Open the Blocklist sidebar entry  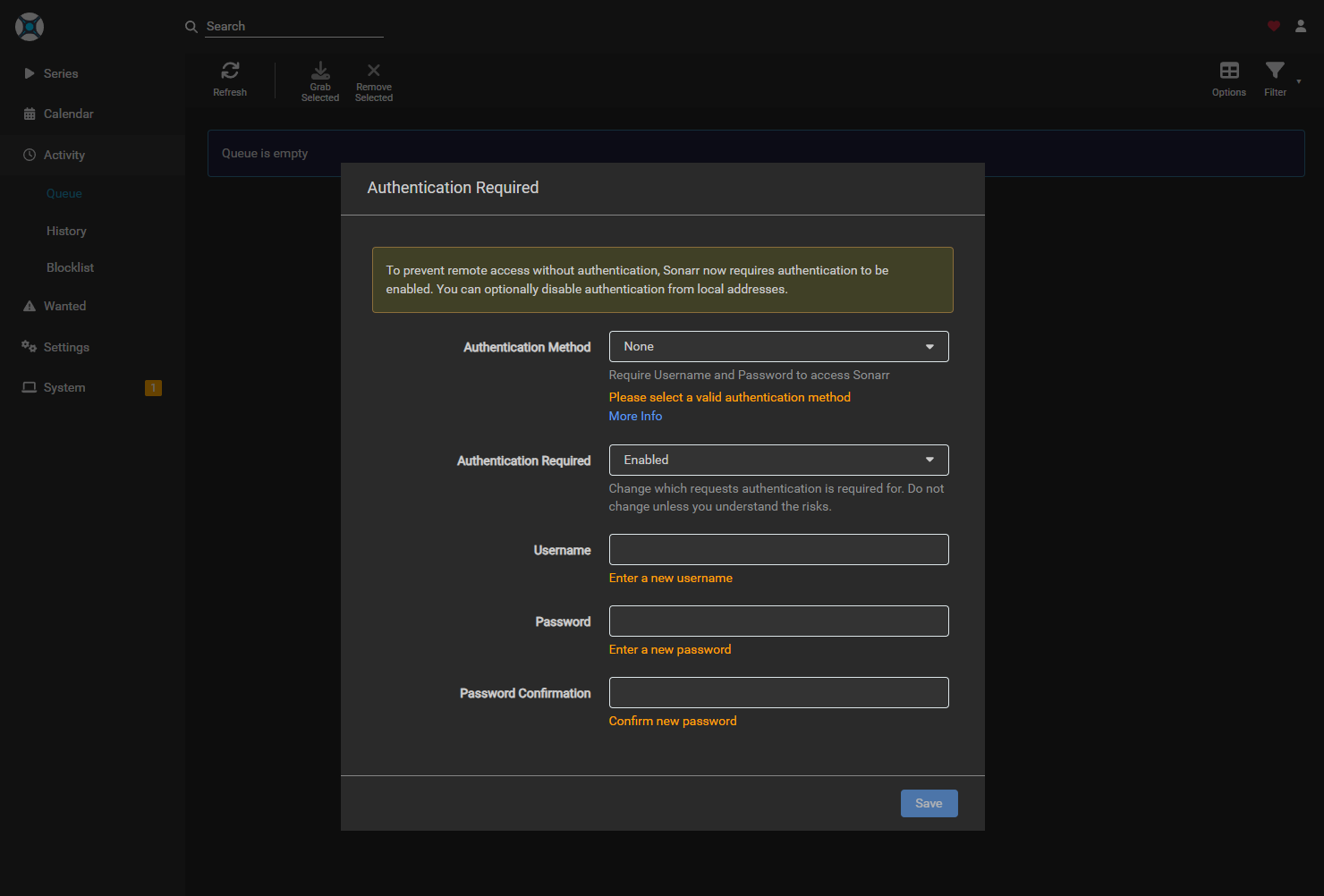tap(70, 267)
